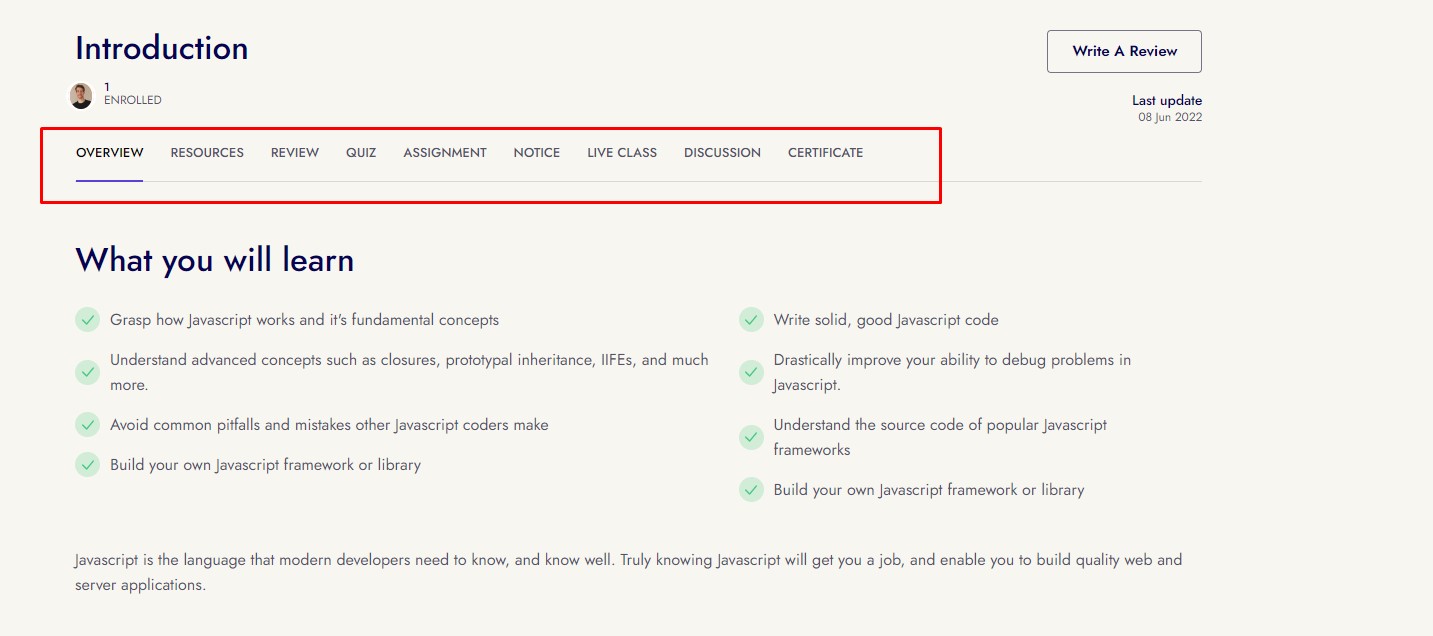Image resolution: width=1433 pixels, height=636 pixels.
Task: Switch to Live Class tab
Action: click(622, 153)
